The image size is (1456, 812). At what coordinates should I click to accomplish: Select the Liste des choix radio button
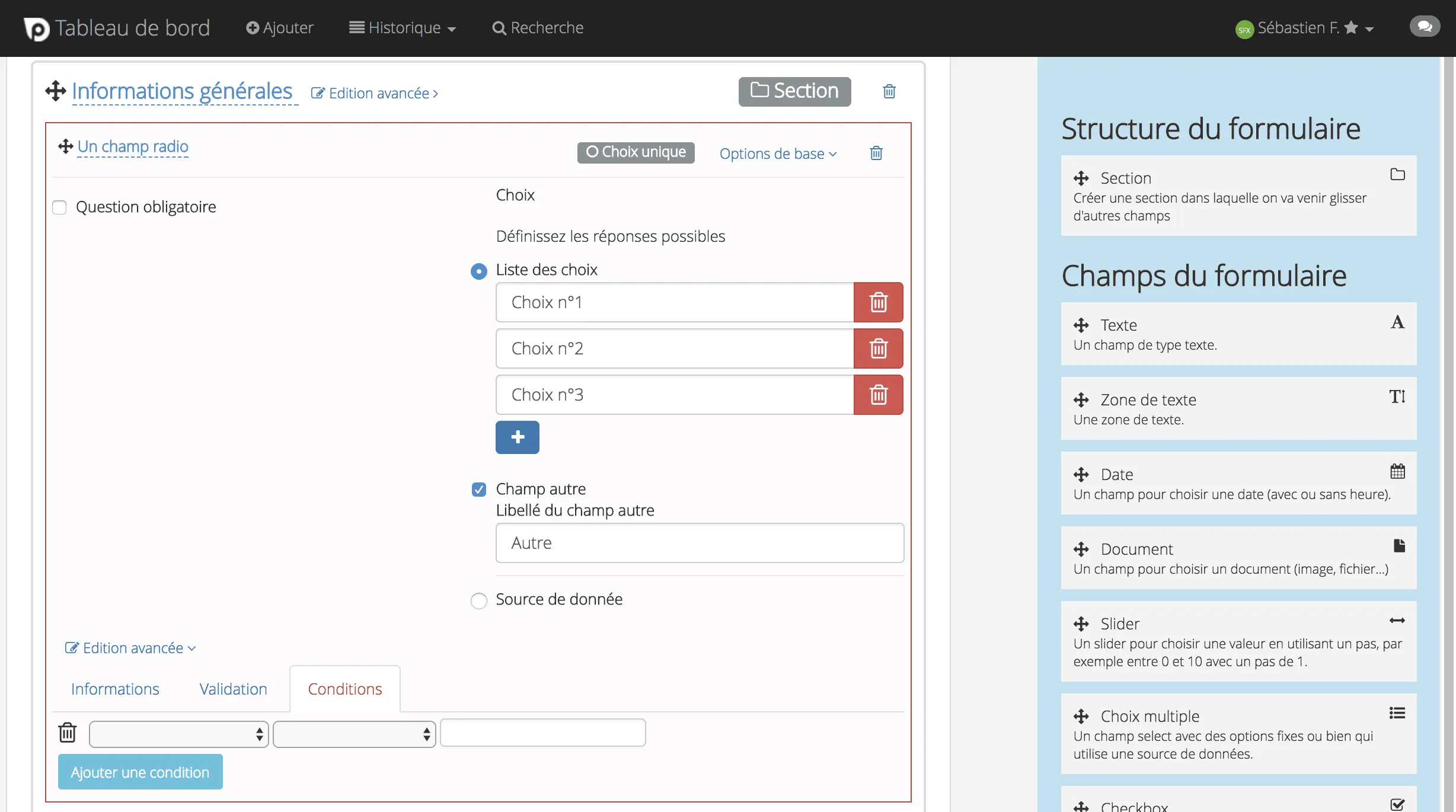(x=479, y=271)
